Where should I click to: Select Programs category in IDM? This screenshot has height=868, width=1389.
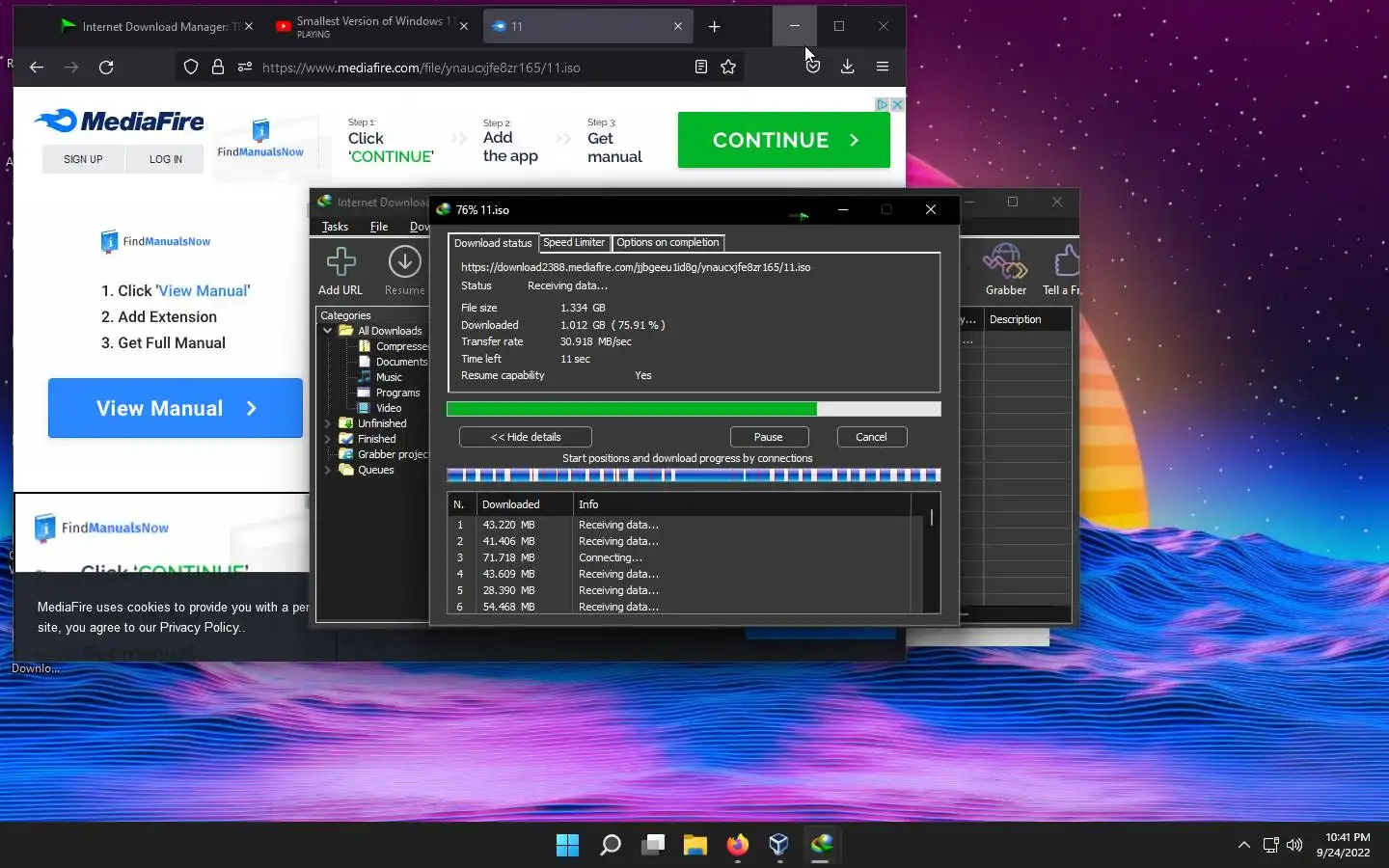[x=390, y=393]
